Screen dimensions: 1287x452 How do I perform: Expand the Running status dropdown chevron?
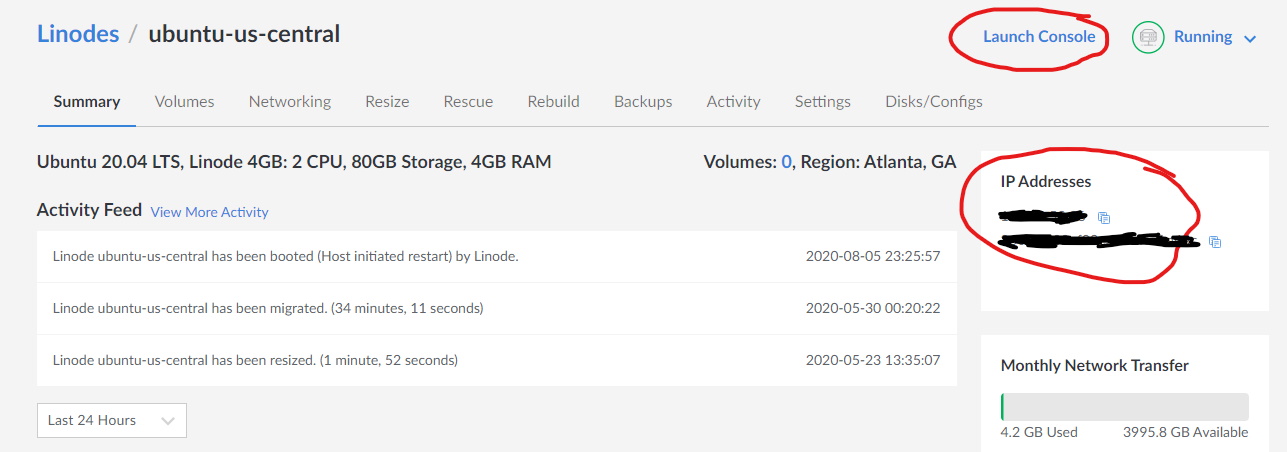coord(1249,39)
